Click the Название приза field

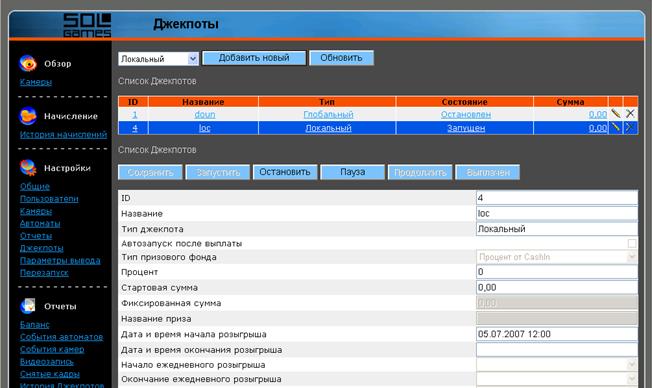557,319
